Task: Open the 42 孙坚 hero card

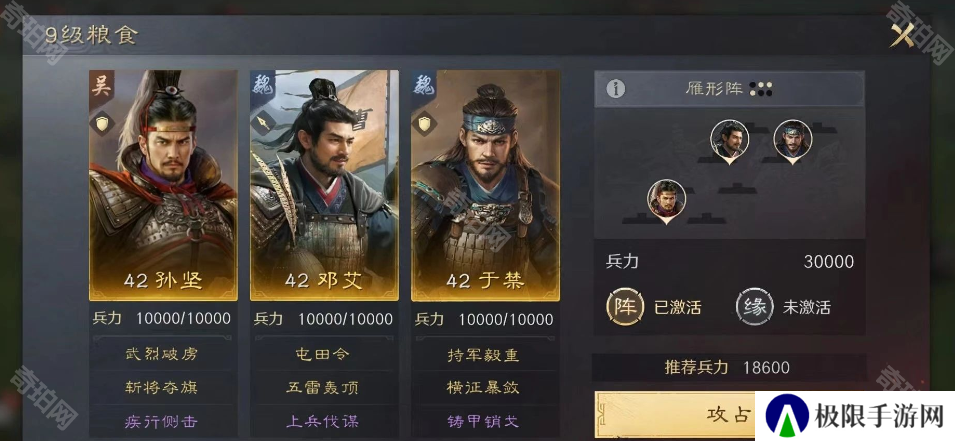Action: click(163, 185)
